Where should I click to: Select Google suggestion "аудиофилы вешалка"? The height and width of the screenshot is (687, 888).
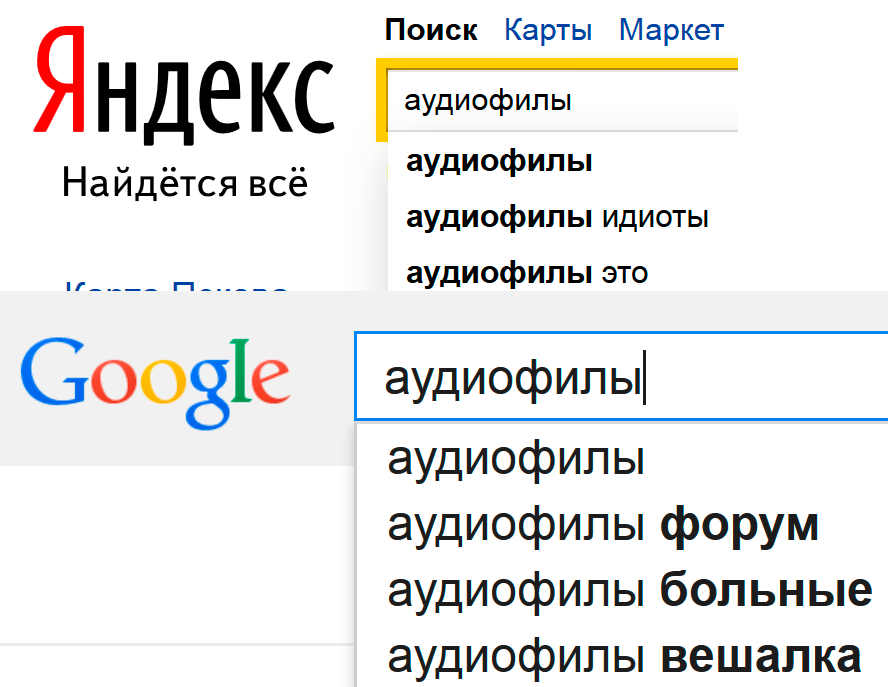point(624,656)
